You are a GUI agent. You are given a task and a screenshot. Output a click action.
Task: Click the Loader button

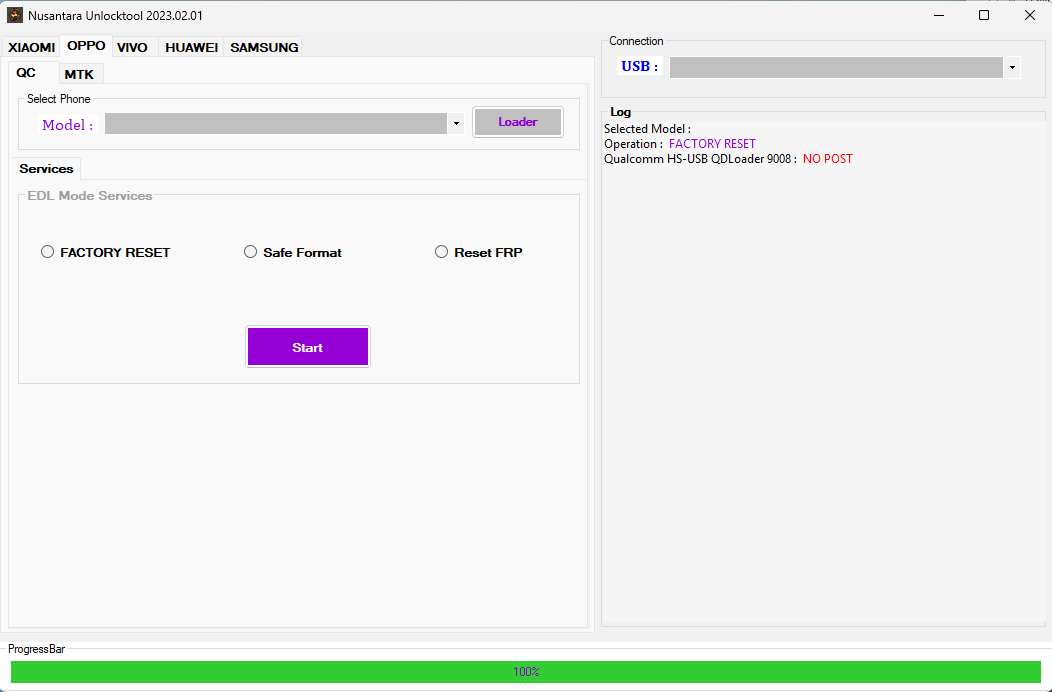click(x=517, y=121)
